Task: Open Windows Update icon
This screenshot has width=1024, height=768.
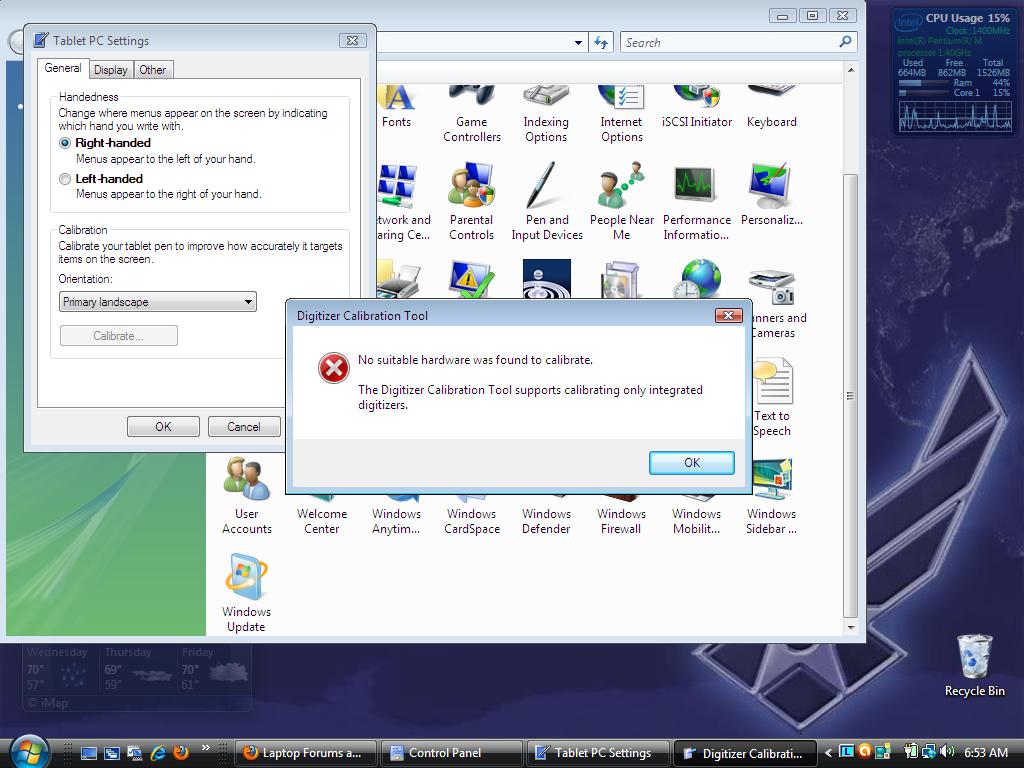Action: click(246, 593)
